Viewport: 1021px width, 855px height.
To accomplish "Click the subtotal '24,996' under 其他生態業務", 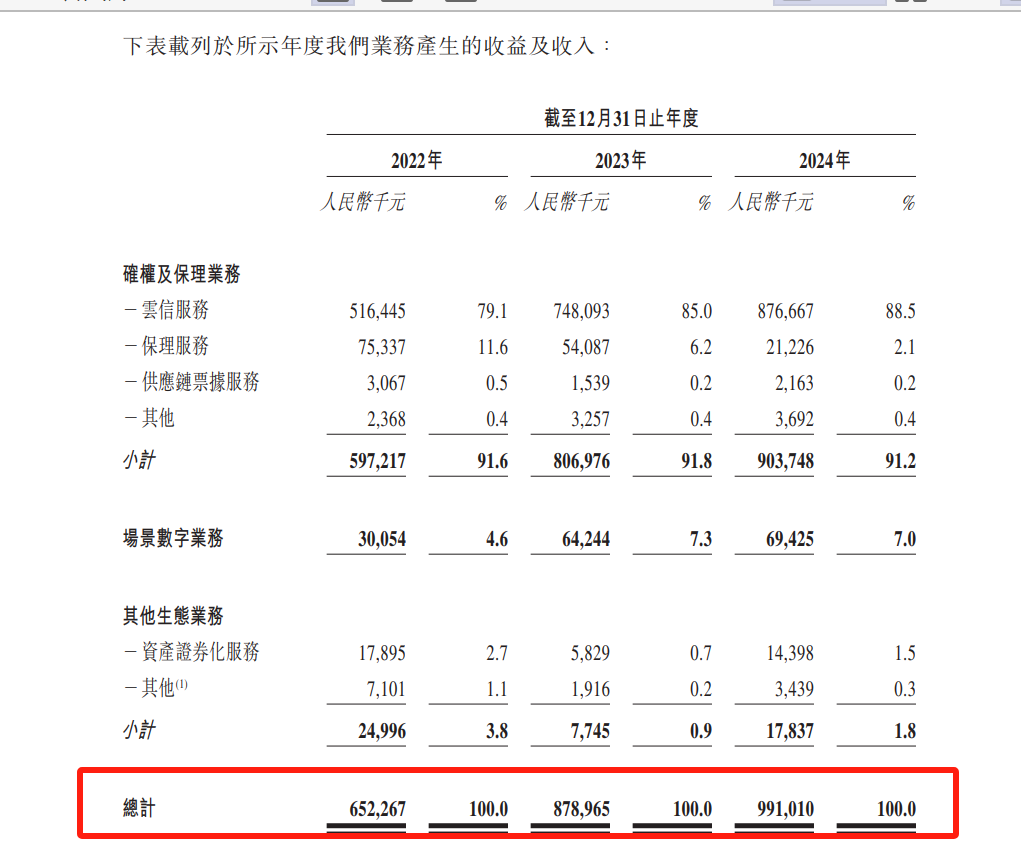I will pos(382,731).
